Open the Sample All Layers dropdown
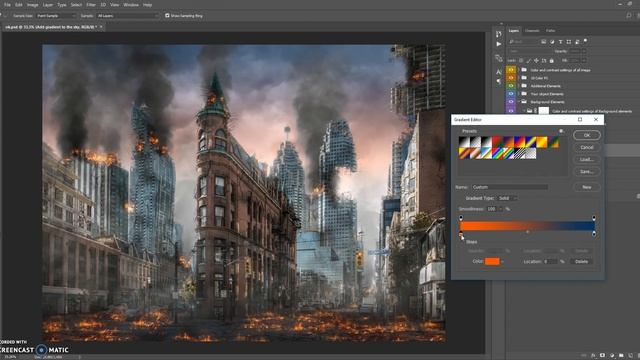Viewport: 640px width, 360px height. pyautogui.click(x=127, y=16)
